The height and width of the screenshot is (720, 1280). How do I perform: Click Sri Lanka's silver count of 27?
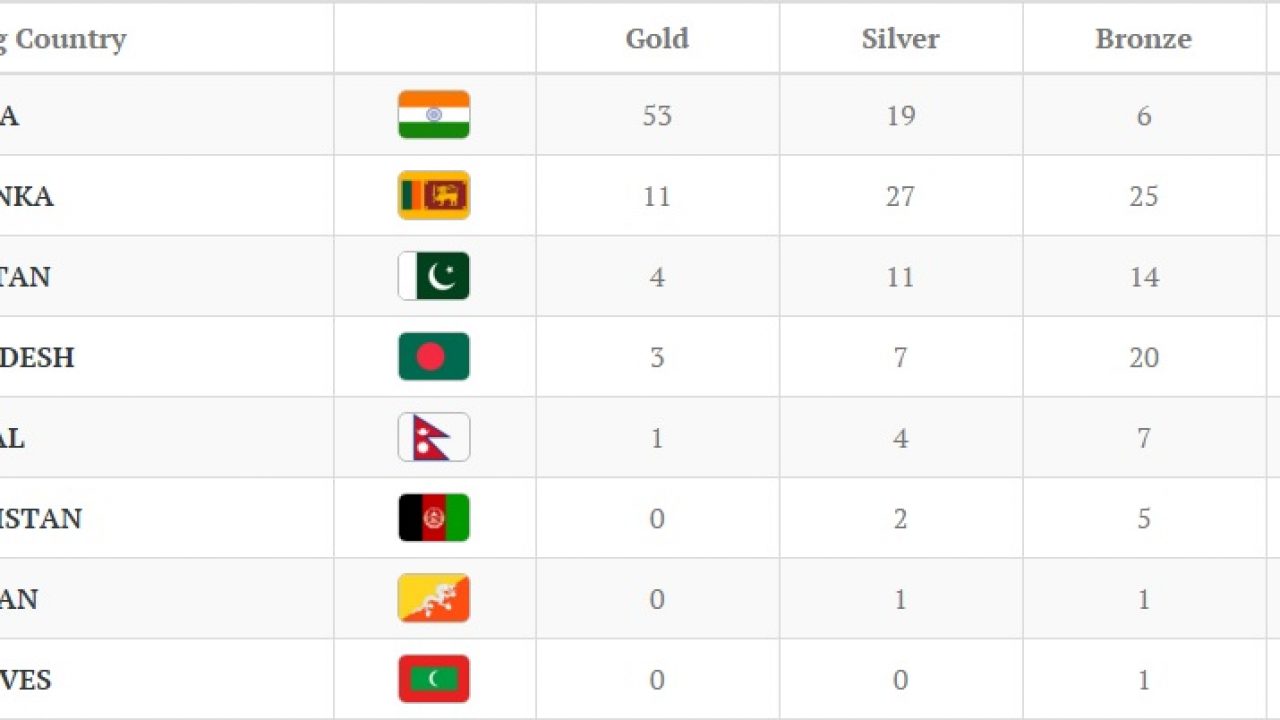click(900, 196)
